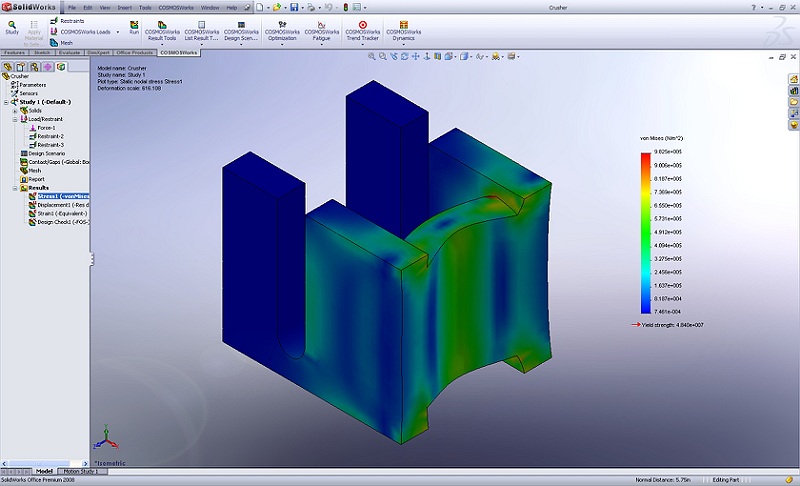Click the Restraints tool
Image resolution: width=800 pixels, height=486 pixels.
pos(71,19)
